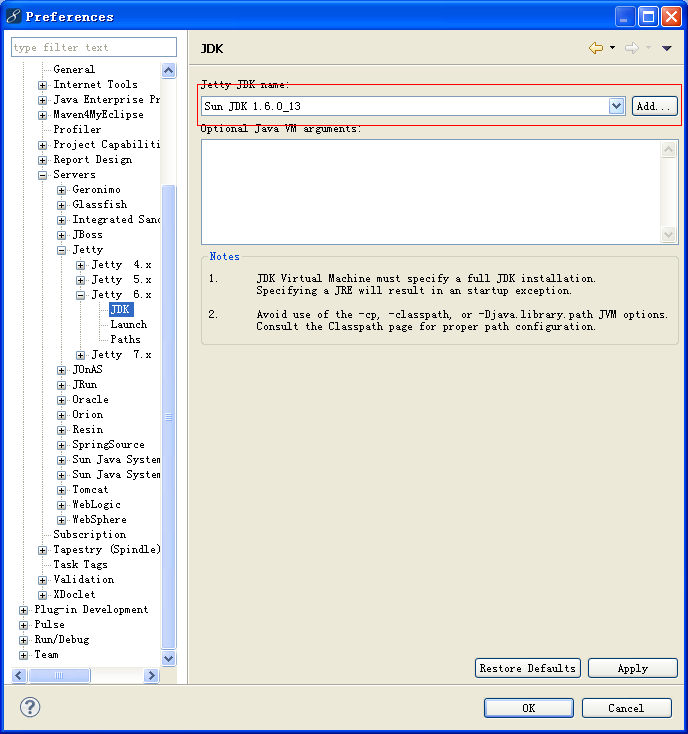This screenshot has width=688, height=734.
Task: Select the JBoss tree item
Action: tap(88, 235)
